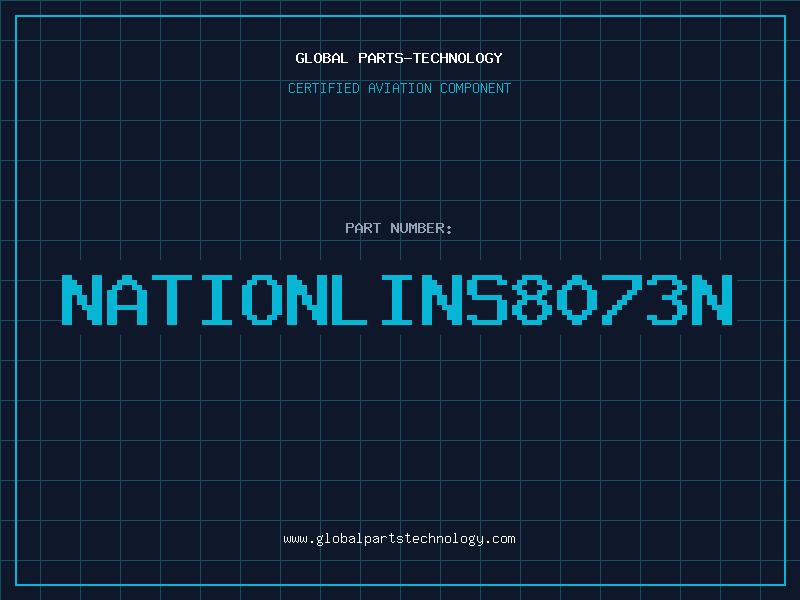Select the CERTIFIED AVIATION COMPONENT subtitle
The image size is (800, 600).
pos(399,88)
